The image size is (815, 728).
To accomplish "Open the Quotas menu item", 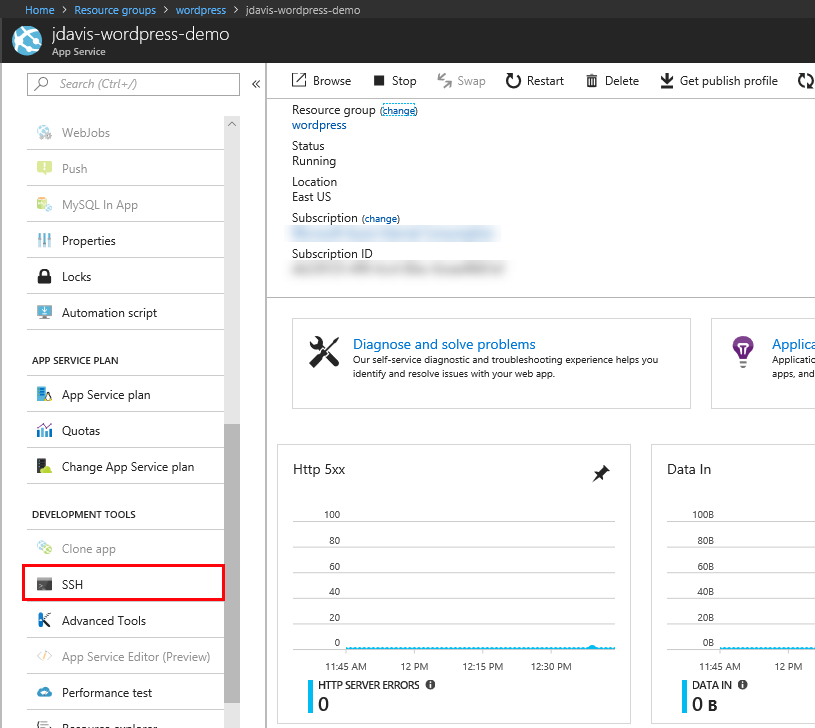I will pos(125,431).
